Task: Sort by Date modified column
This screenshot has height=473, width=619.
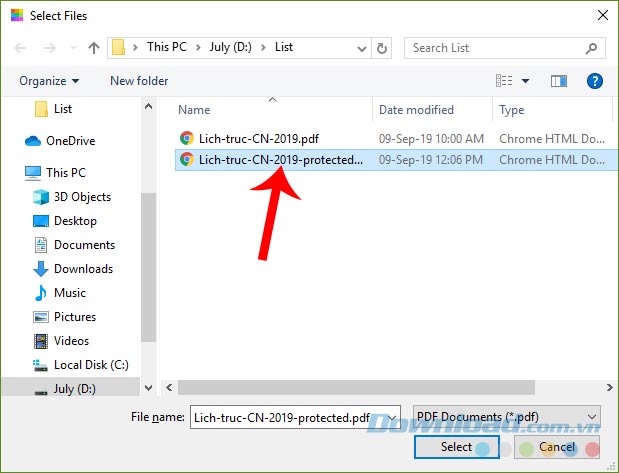Action: 416,110
